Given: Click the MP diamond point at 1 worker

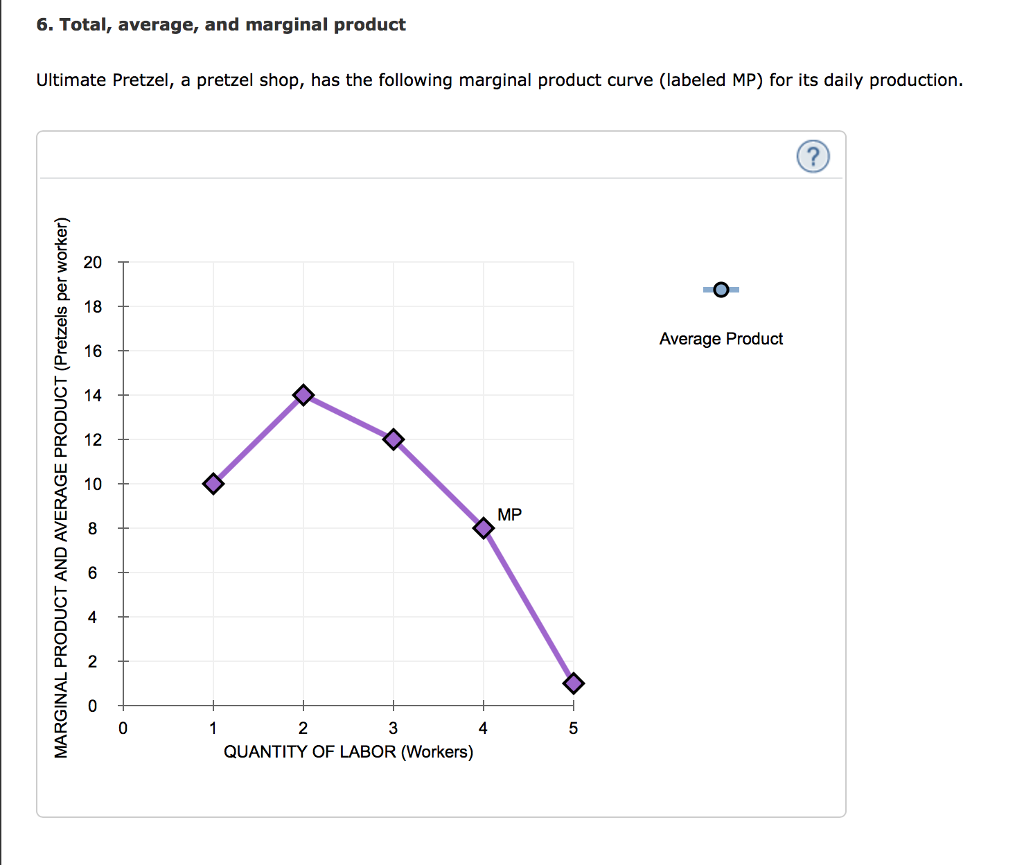Looking at the screenshot, I should point(212,483).
